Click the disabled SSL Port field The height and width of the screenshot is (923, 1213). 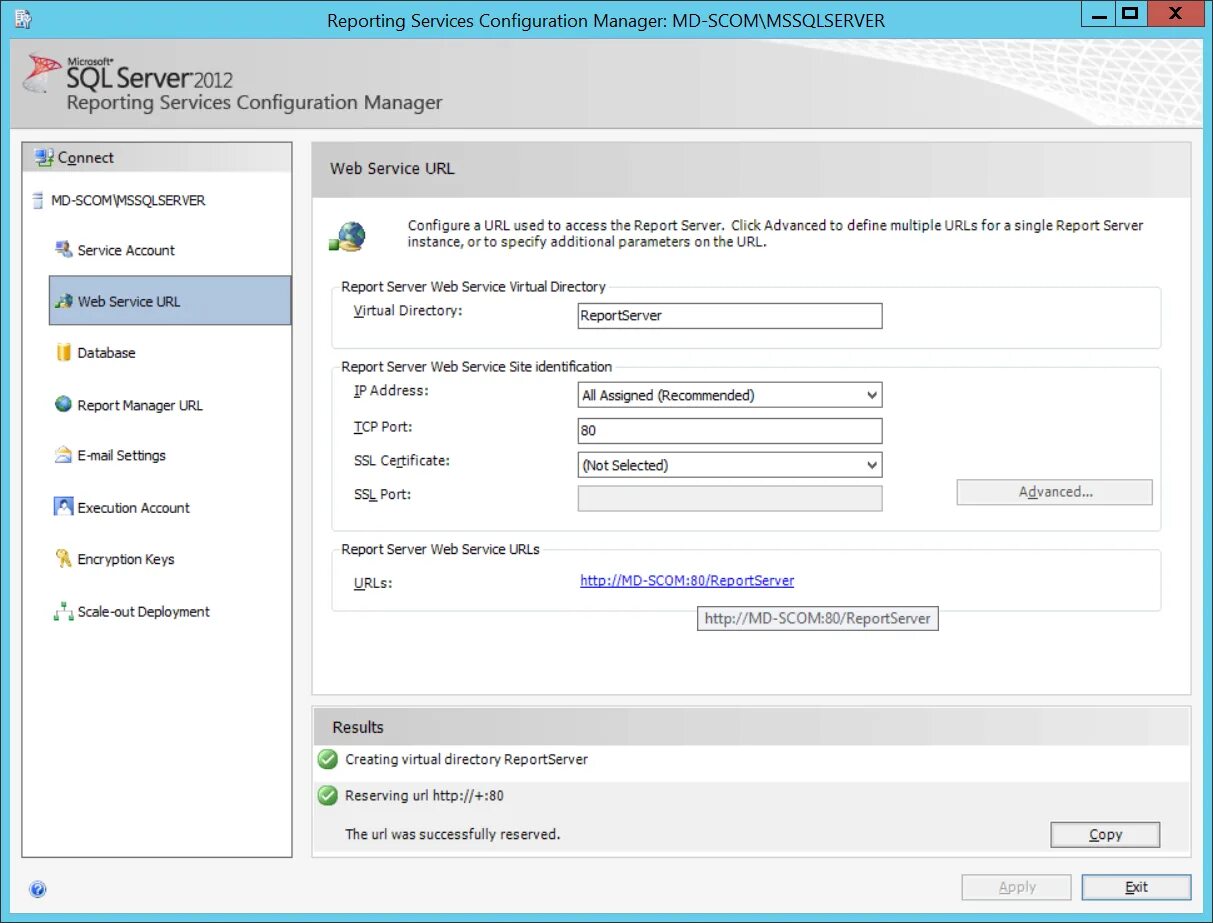730,498
